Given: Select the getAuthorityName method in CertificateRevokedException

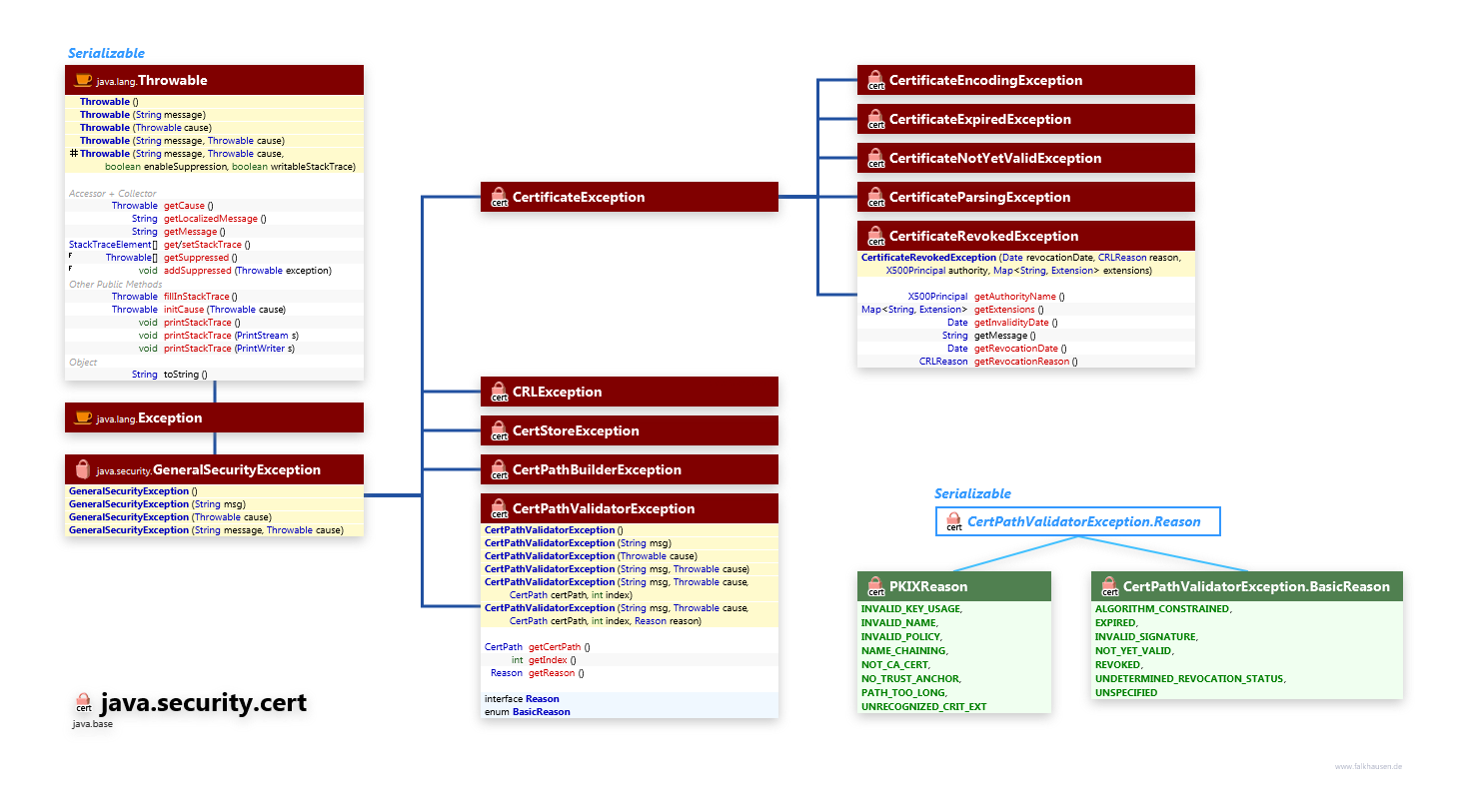Looking at the screenshot, I should coord(1015,297).
